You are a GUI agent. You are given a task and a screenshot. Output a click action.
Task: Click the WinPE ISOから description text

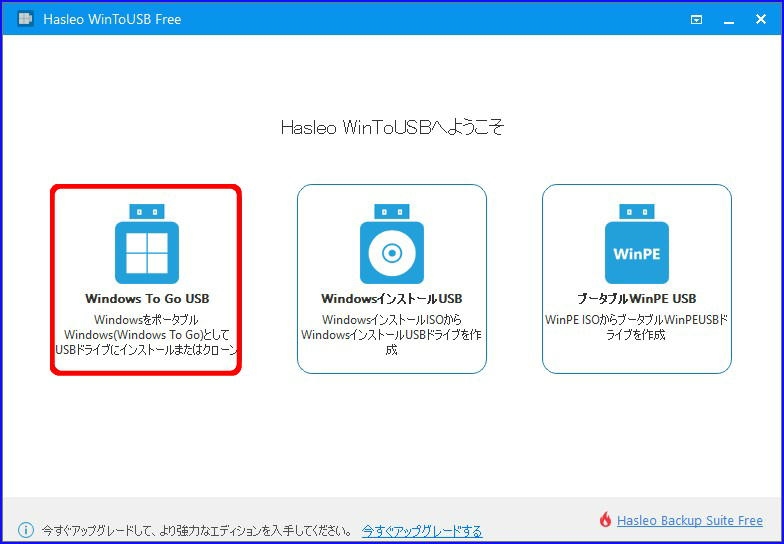point(636,327)
